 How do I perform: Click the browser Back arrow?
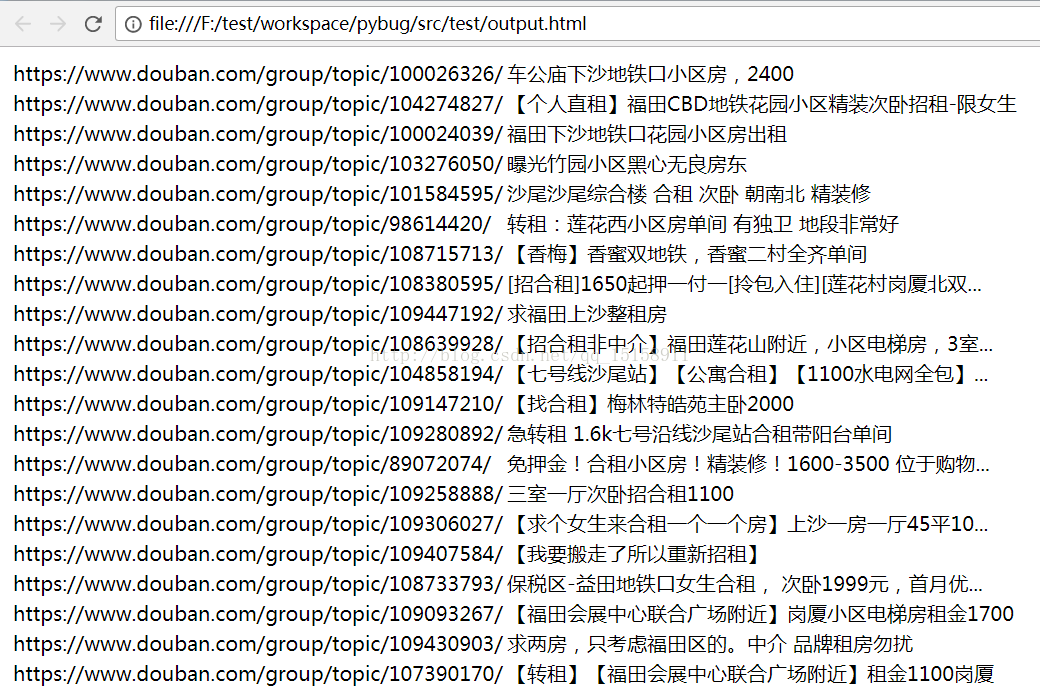pyautogui.click(x=23, y=24)
